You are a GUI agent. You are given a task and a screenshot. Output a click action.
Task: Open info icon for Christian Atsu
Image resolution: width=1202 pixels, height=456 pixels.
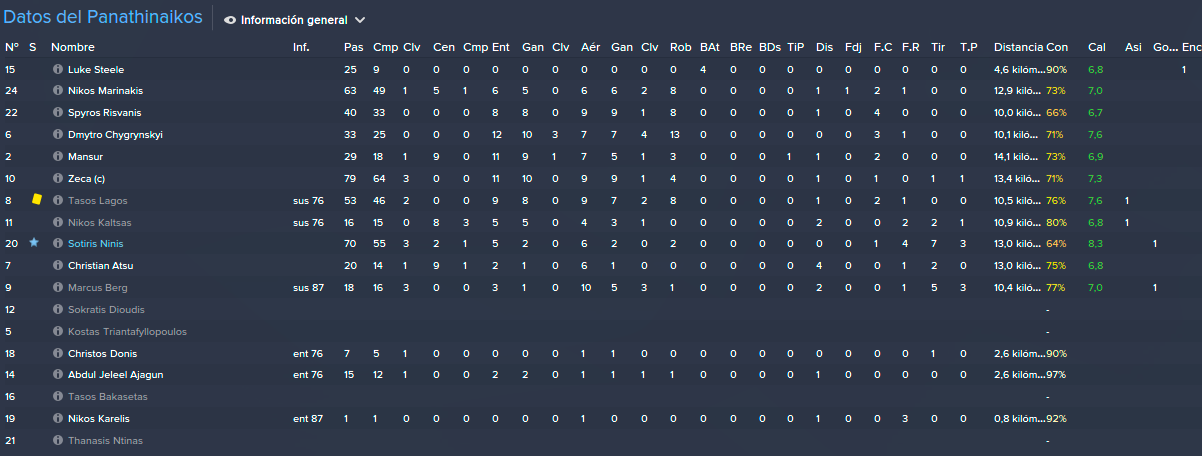[x=57, y=266]
